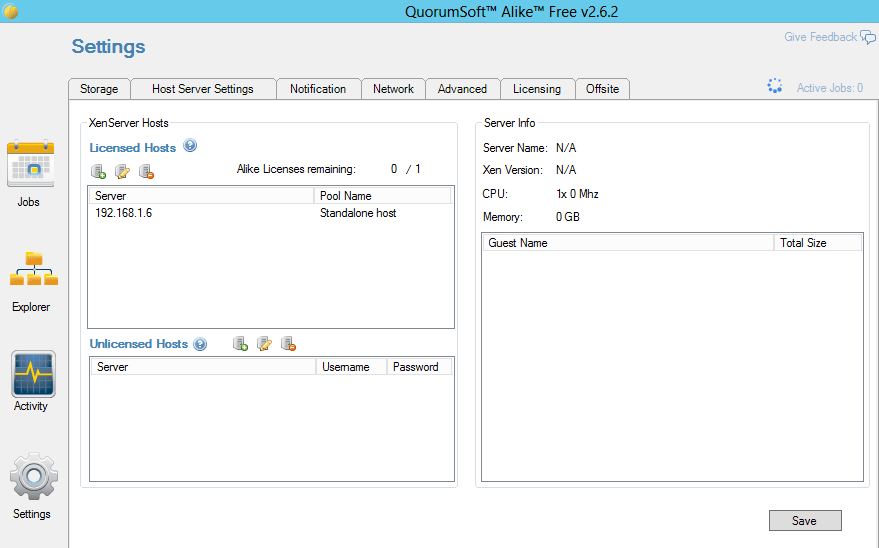
Task: Click the Explorer label in sidebar
Action: click(31, 307)
